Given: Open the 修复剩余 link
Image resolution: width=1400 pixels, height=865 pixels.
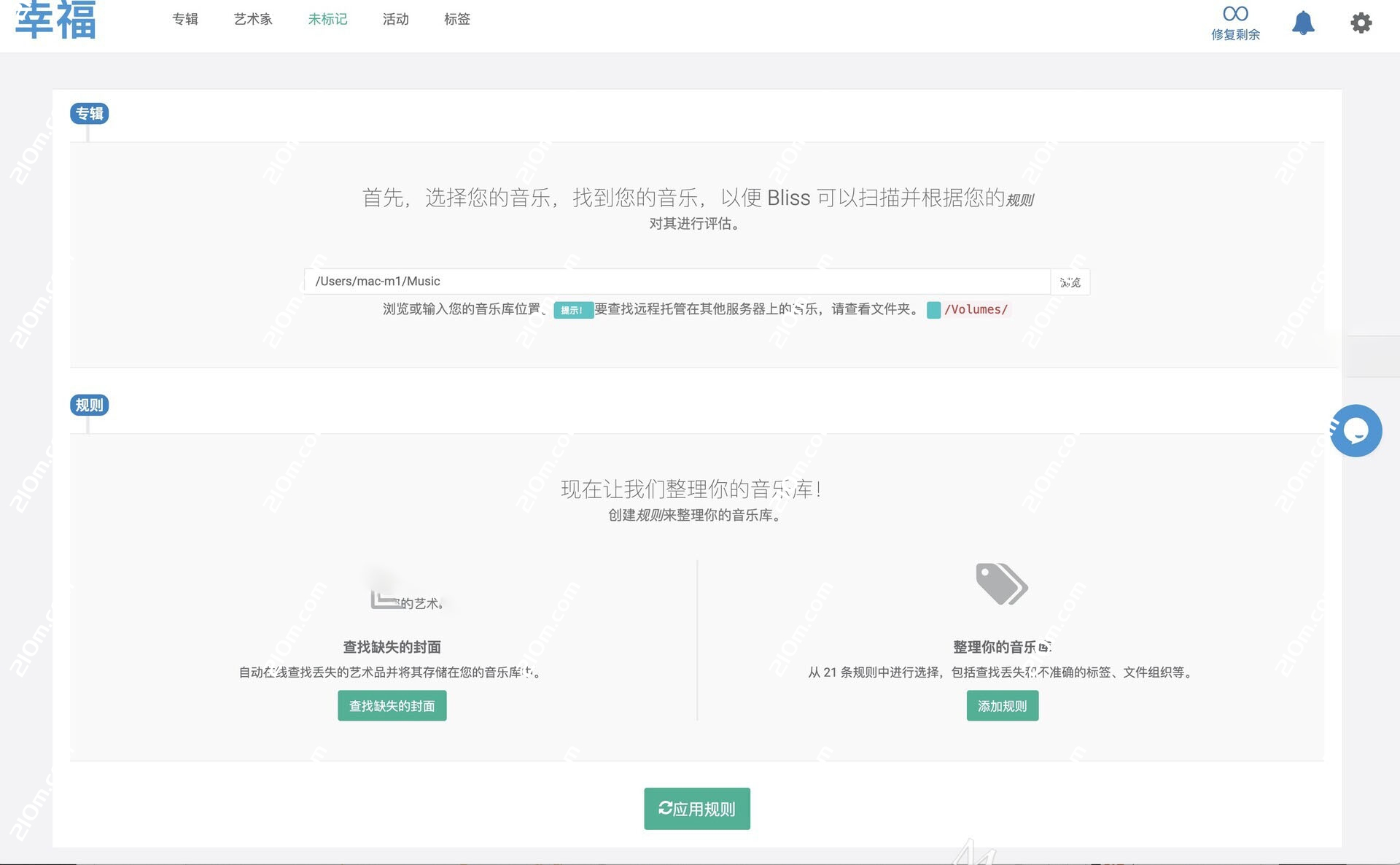Looking at the screenshot, I should 1235,34.
